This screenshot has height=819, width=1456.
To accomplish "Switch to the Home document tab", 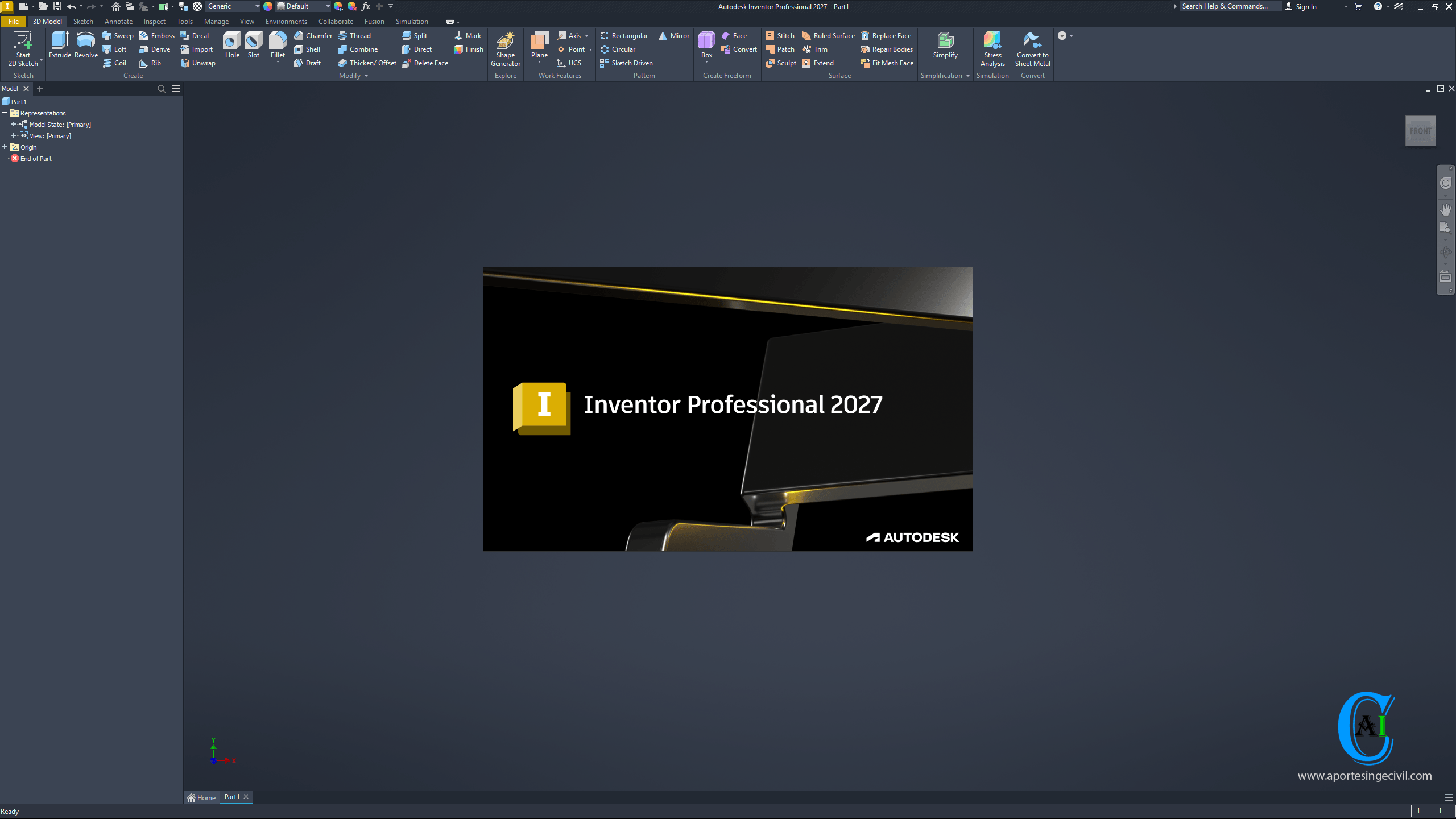I will click(202, 797).
